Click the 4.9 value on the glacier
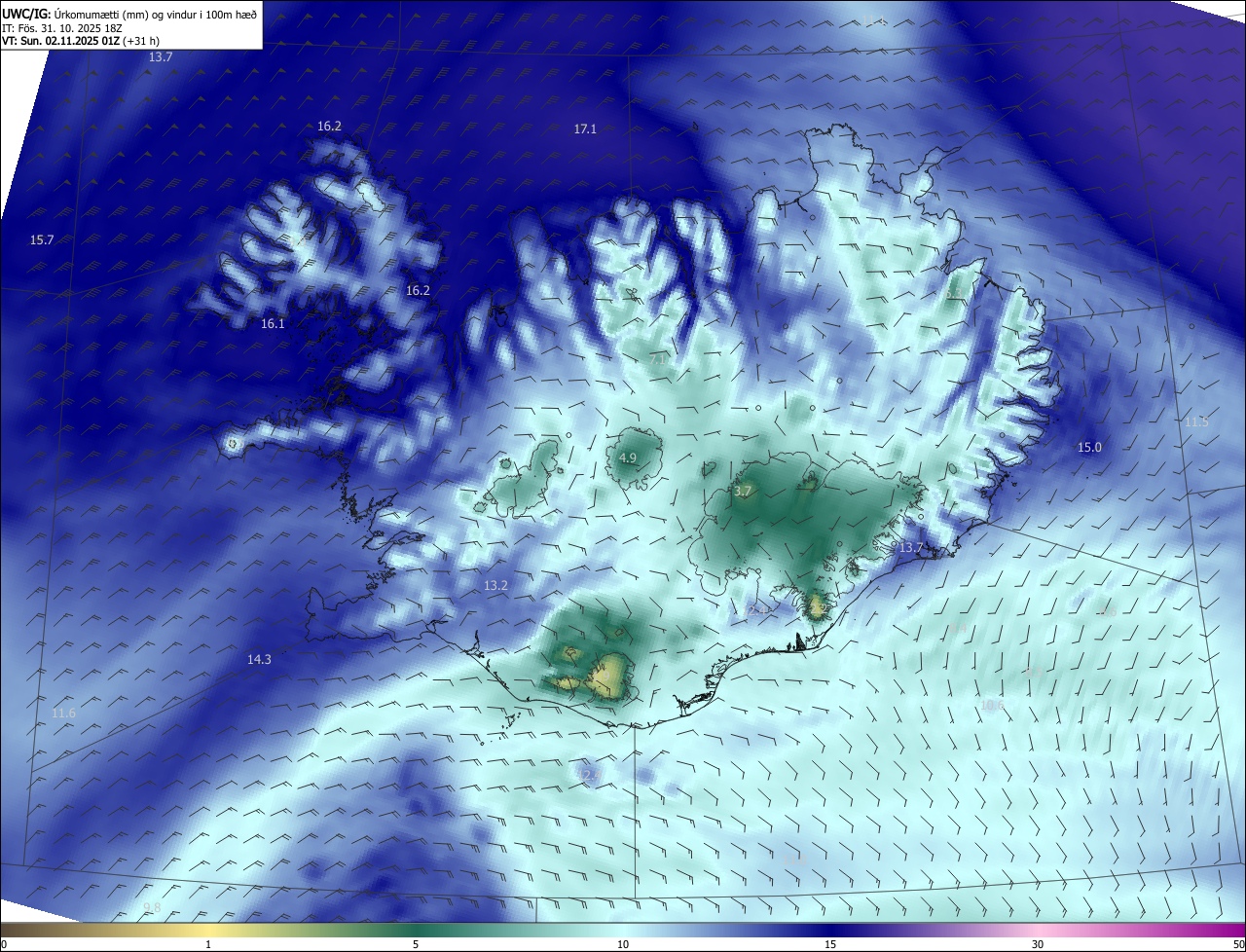 [628, 458]
